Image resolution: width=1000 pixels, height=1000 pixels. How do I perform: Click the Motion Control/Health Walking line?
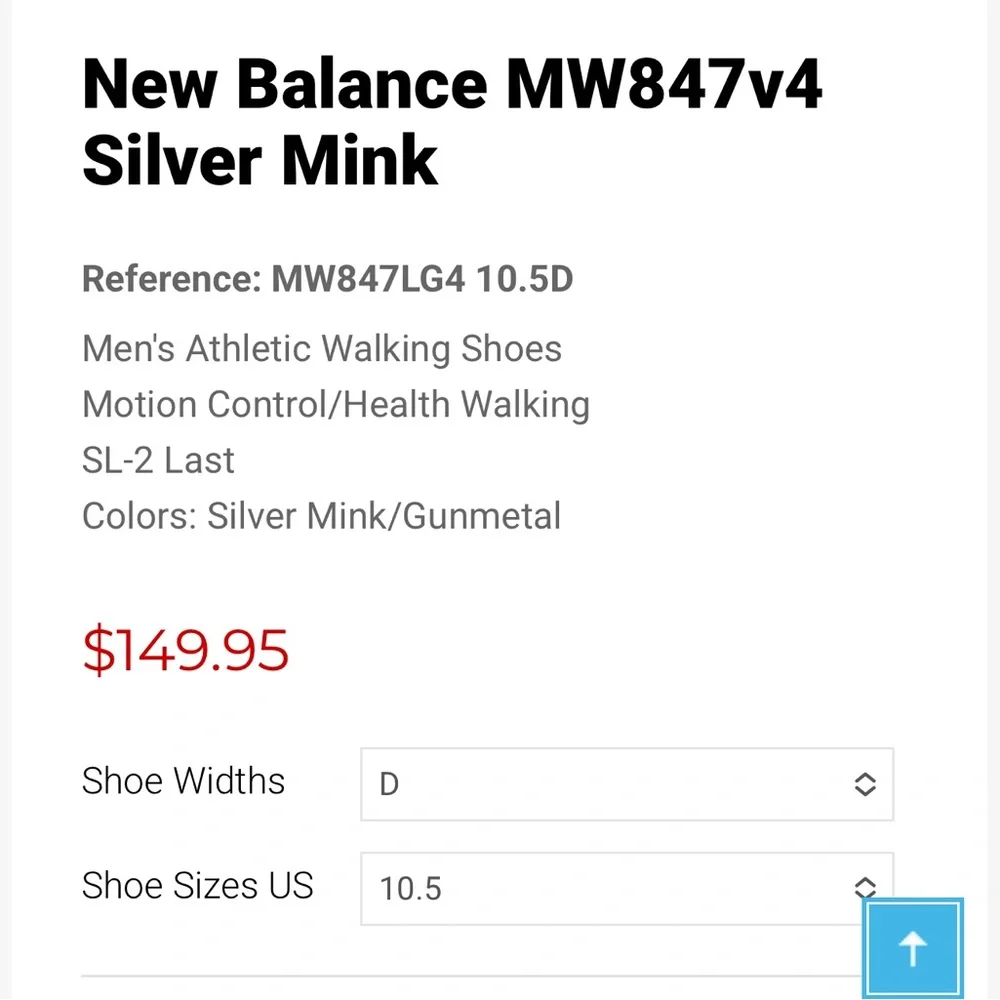tap(336, 404)
